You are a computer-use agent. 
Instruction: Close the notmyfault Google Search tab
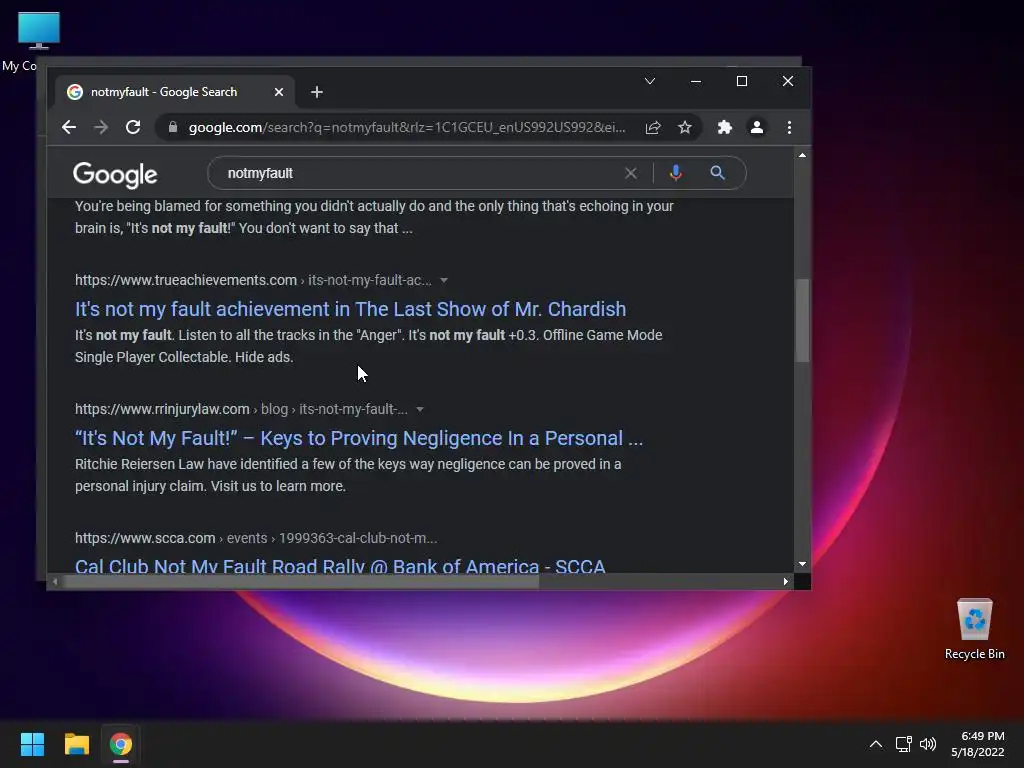tap(279, 92)
